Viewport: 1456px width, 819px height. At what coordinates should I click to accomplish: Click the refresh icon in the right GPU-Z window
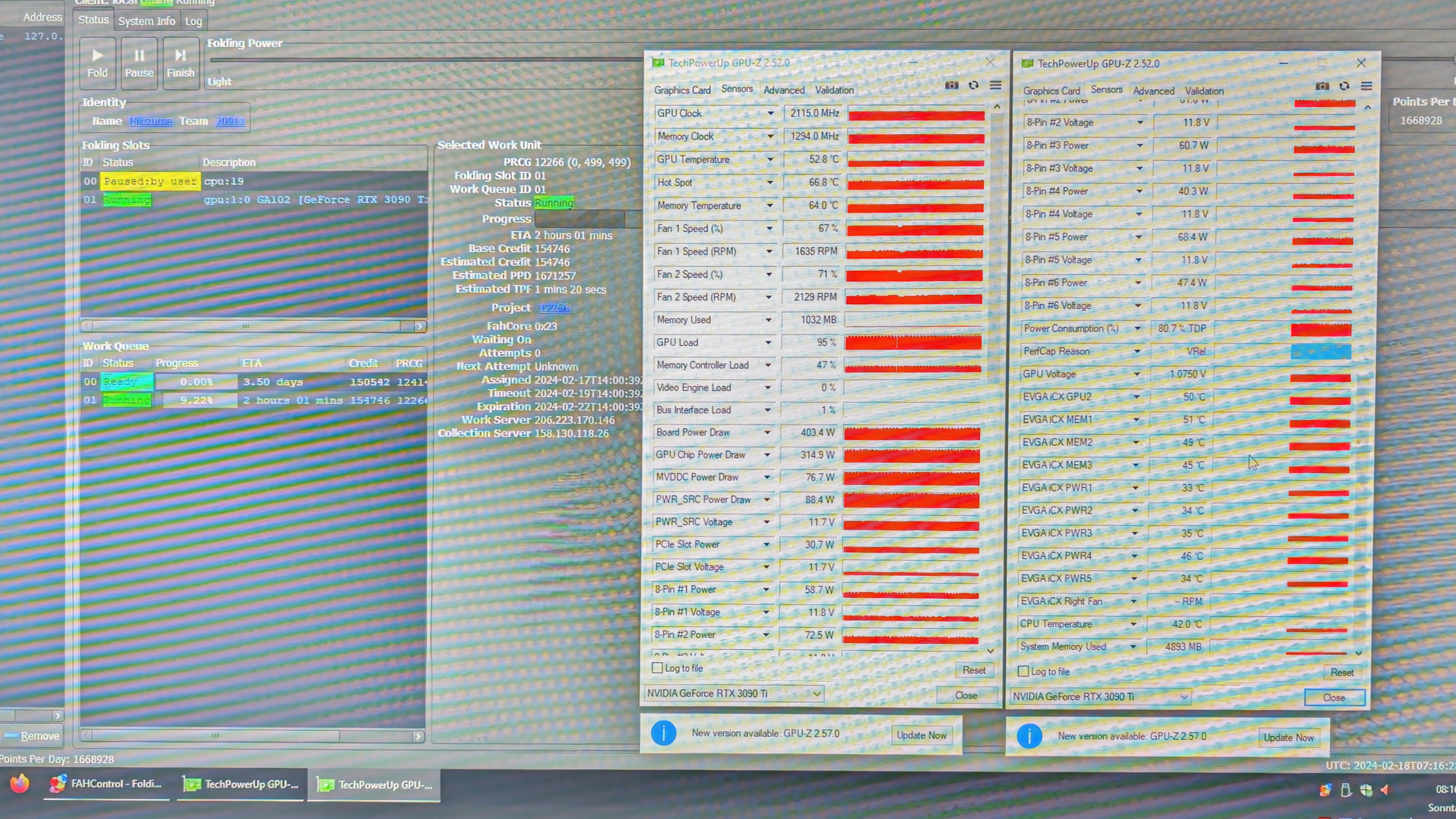coord(1344,86)
